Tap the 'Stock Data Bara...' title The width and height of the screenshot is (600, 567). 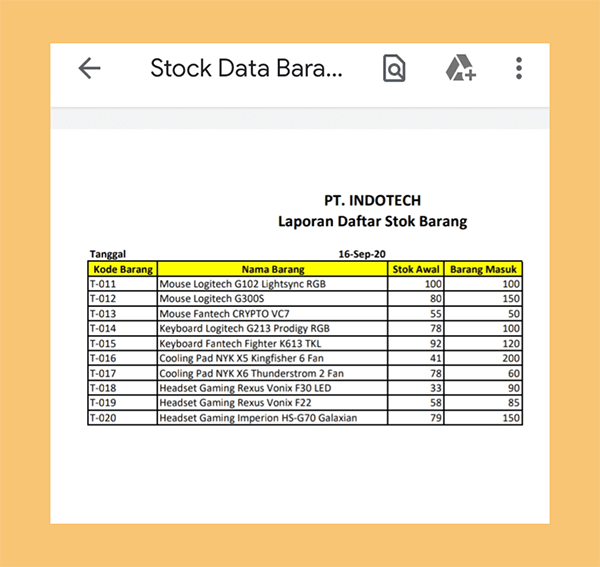coord(246,68)
